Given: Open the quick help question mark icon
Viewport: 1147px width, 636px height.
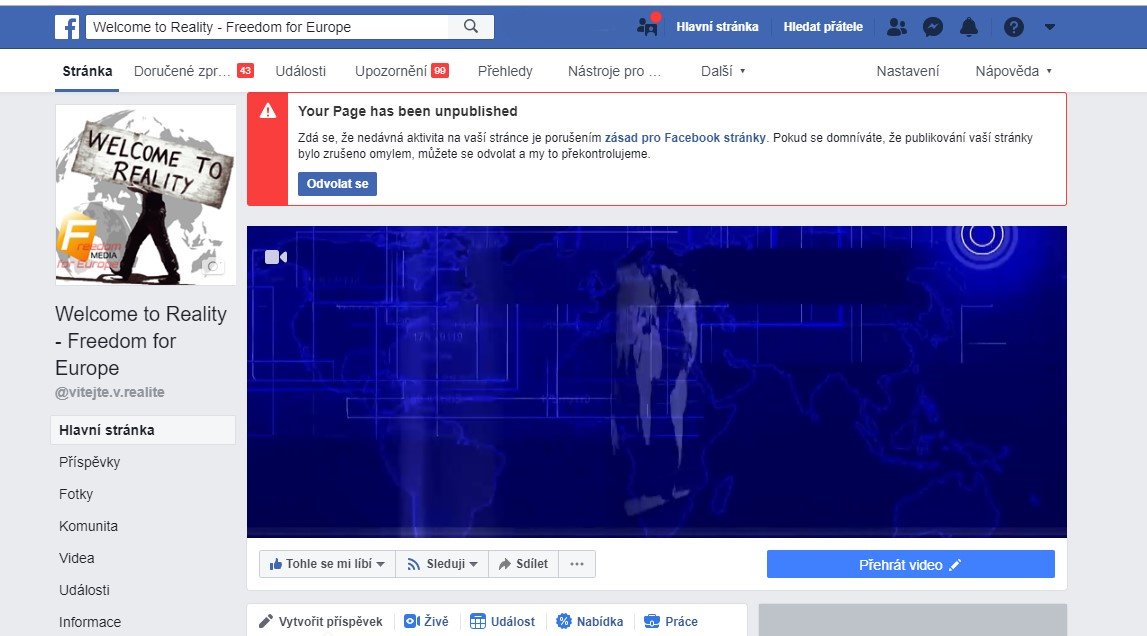Looking at the screenshot, I should pos(1013,27).
